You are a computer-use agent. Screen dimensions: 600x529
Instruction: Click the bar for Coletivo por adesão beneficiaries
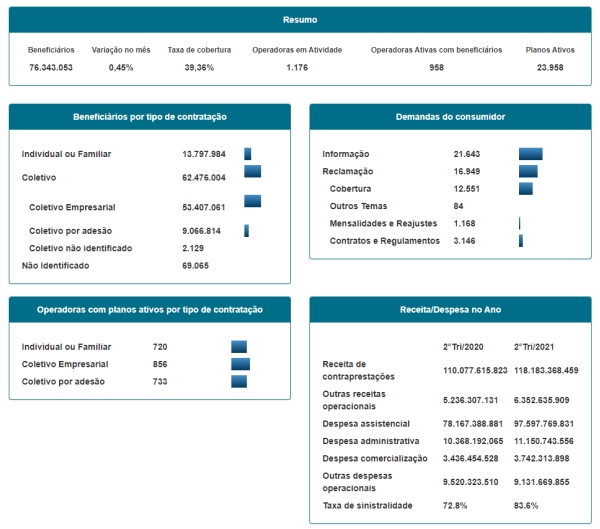[246, 231]
